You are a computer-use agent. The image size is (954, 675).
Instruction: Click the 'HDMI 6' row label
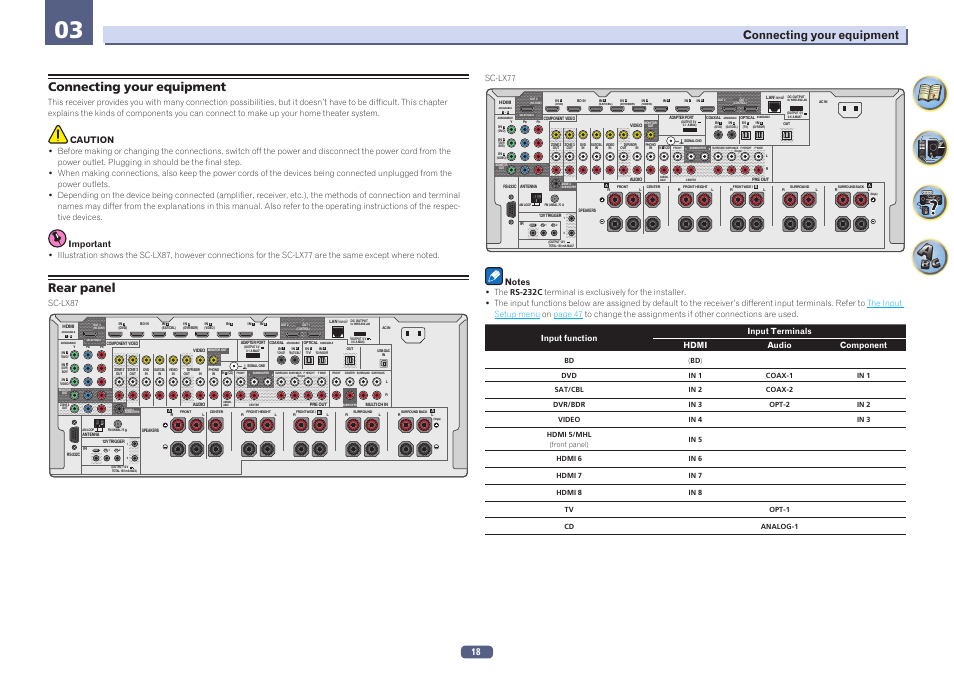[x=569, y=459]
